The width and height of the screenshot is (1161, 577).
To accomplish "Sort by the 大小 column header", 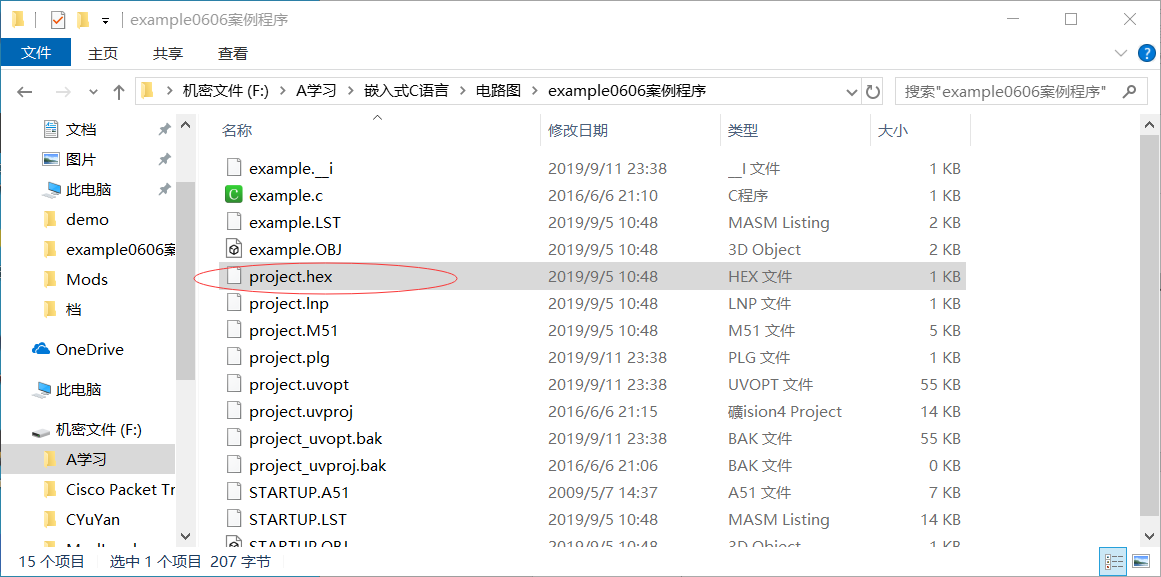I will (892, 130).
